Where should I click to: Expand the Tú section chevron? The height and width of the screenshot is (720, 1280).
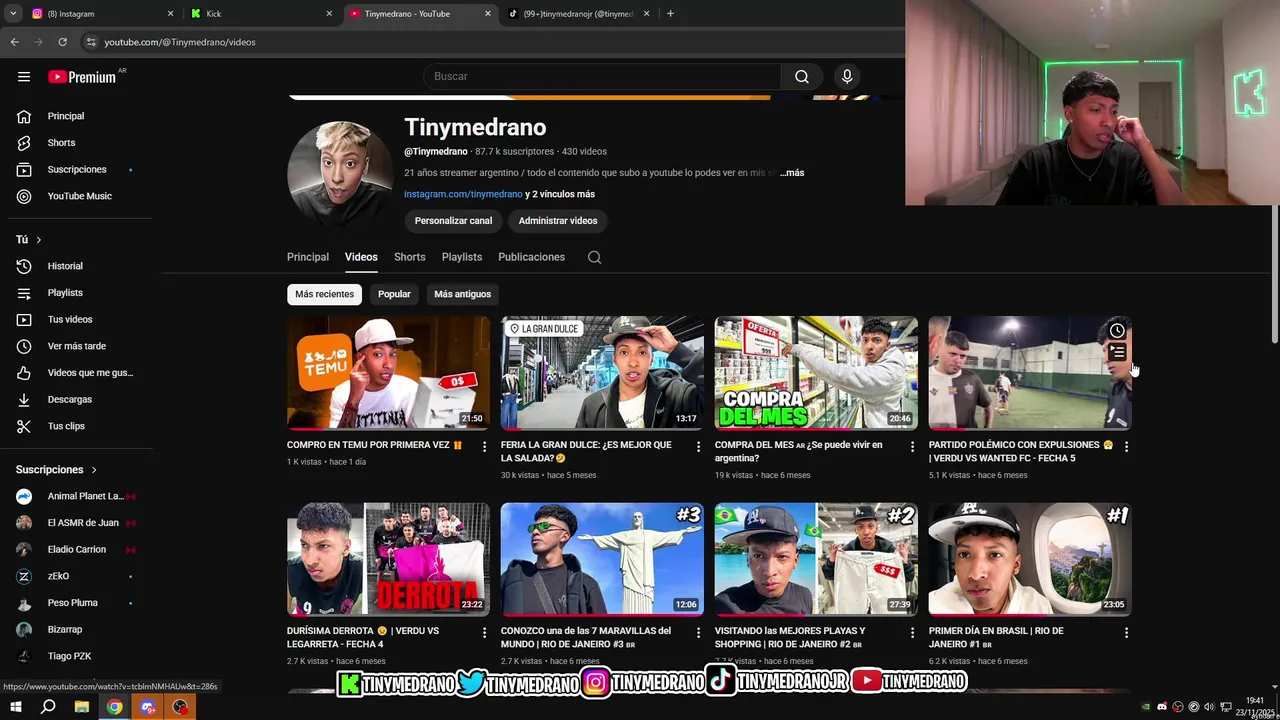pyautogui.click(x=38, y=240)
